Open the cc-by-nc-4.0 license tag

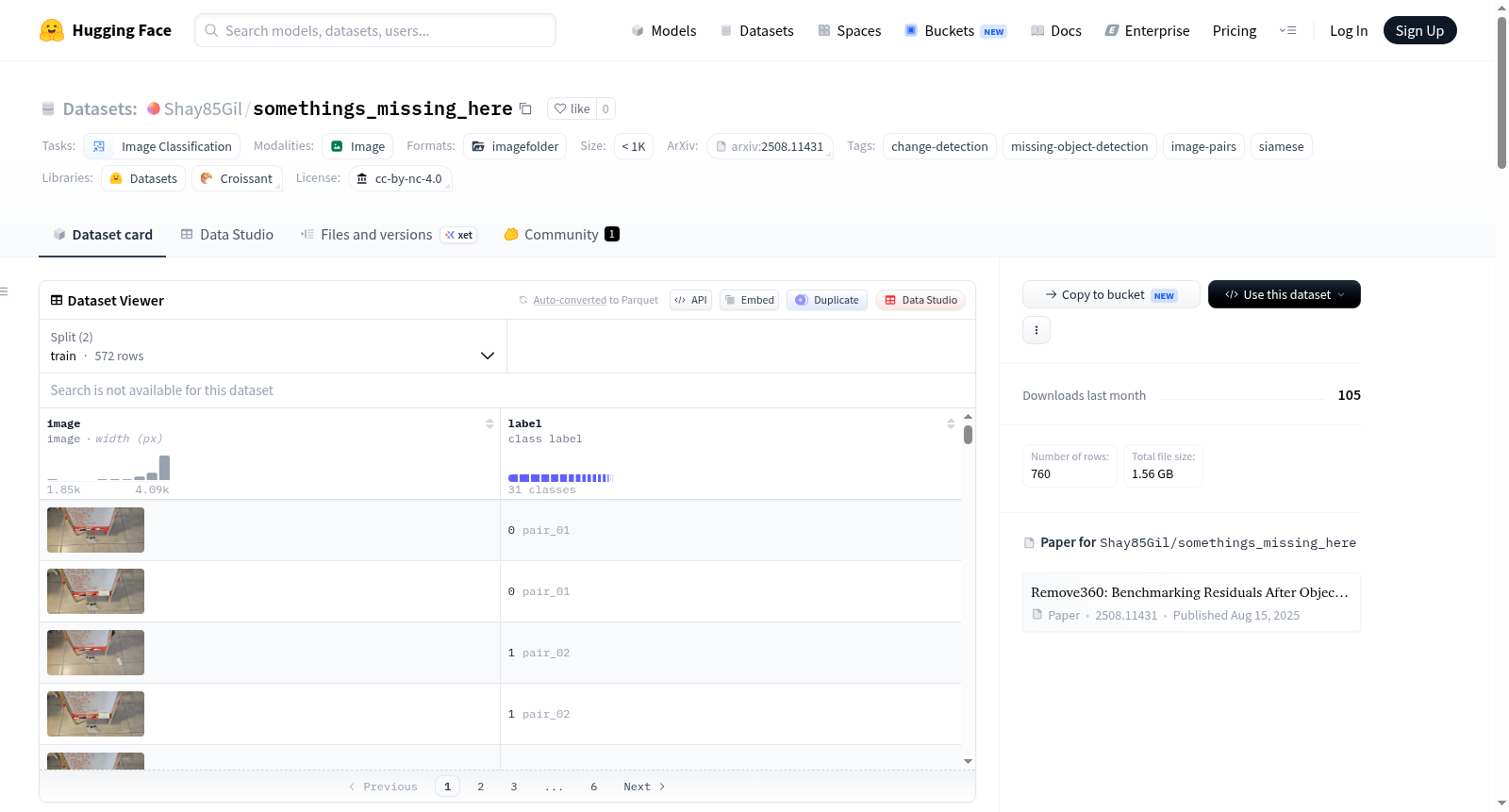[x=400, y=178]
